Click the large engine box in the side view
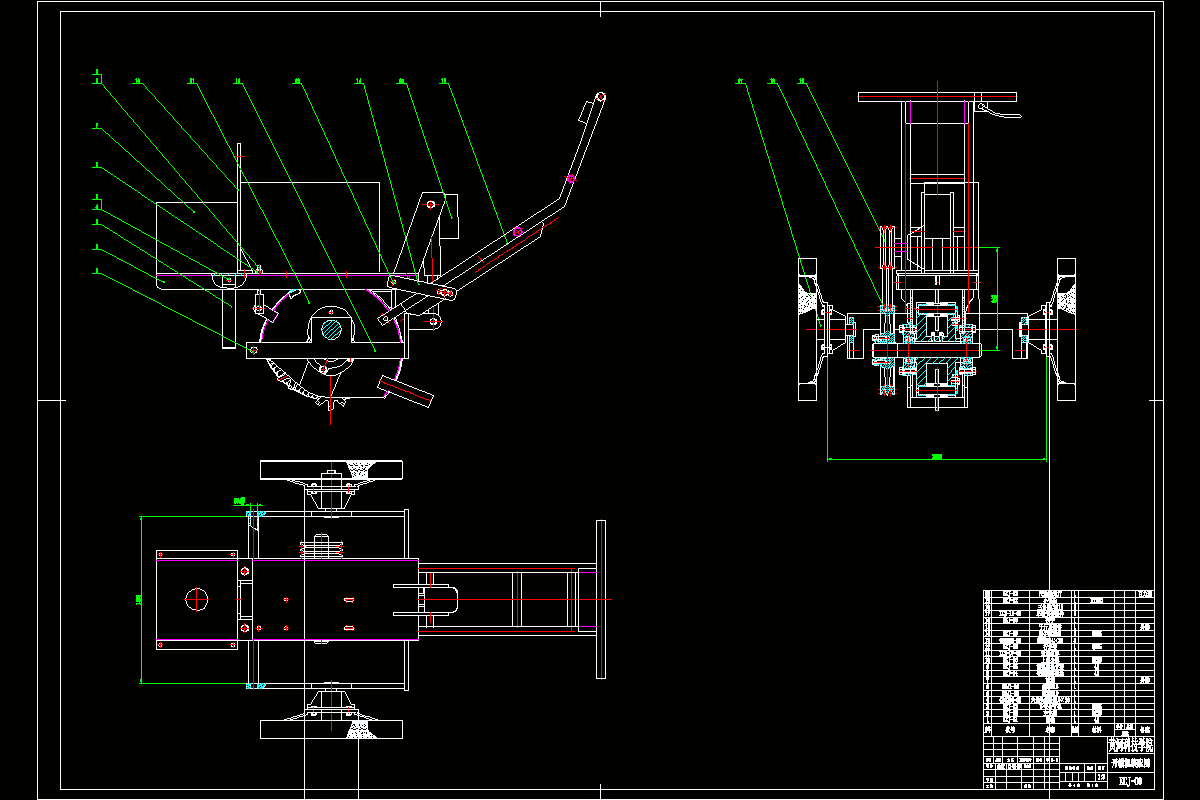This screenshot has width=1200, height=800. [x=311, y=227]
